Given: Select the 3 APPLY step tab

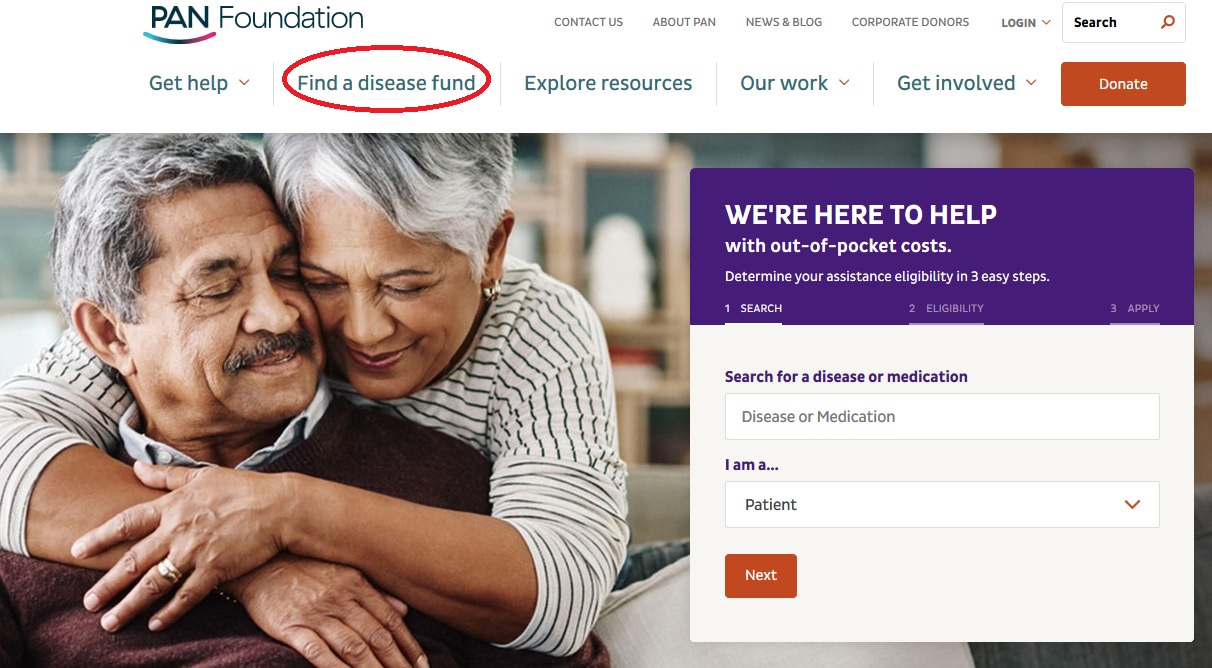Looking at the screenshot, I should tap(1135, 309).
